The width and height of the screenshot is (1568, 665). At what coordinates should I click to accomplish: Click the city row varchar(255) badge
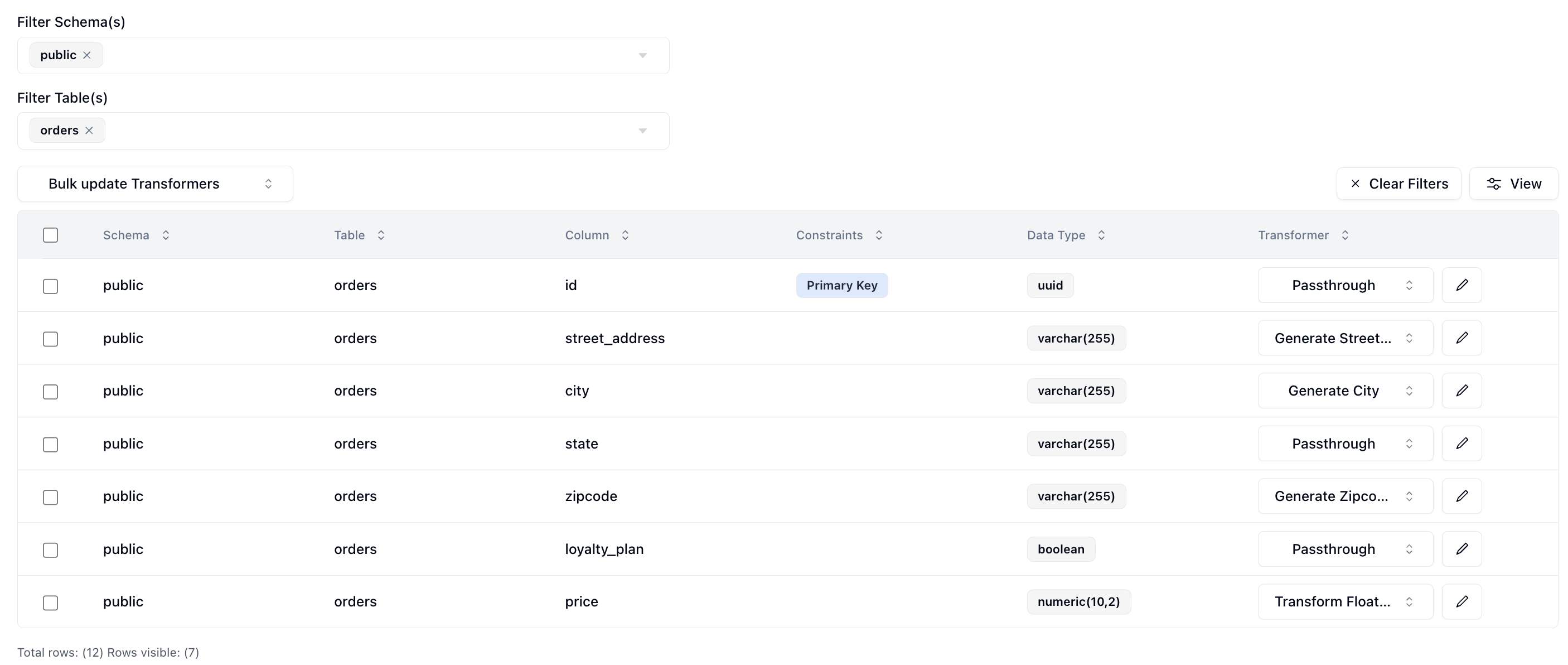tap(1076, 391)
